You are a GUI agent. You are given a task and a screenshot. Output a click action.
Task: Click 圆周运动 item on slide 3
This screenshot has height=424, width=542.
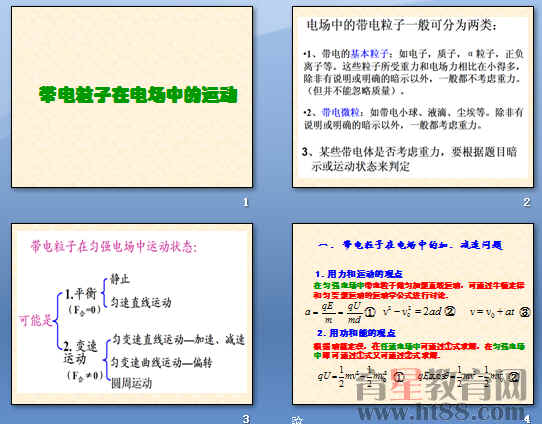coord(131,383)
